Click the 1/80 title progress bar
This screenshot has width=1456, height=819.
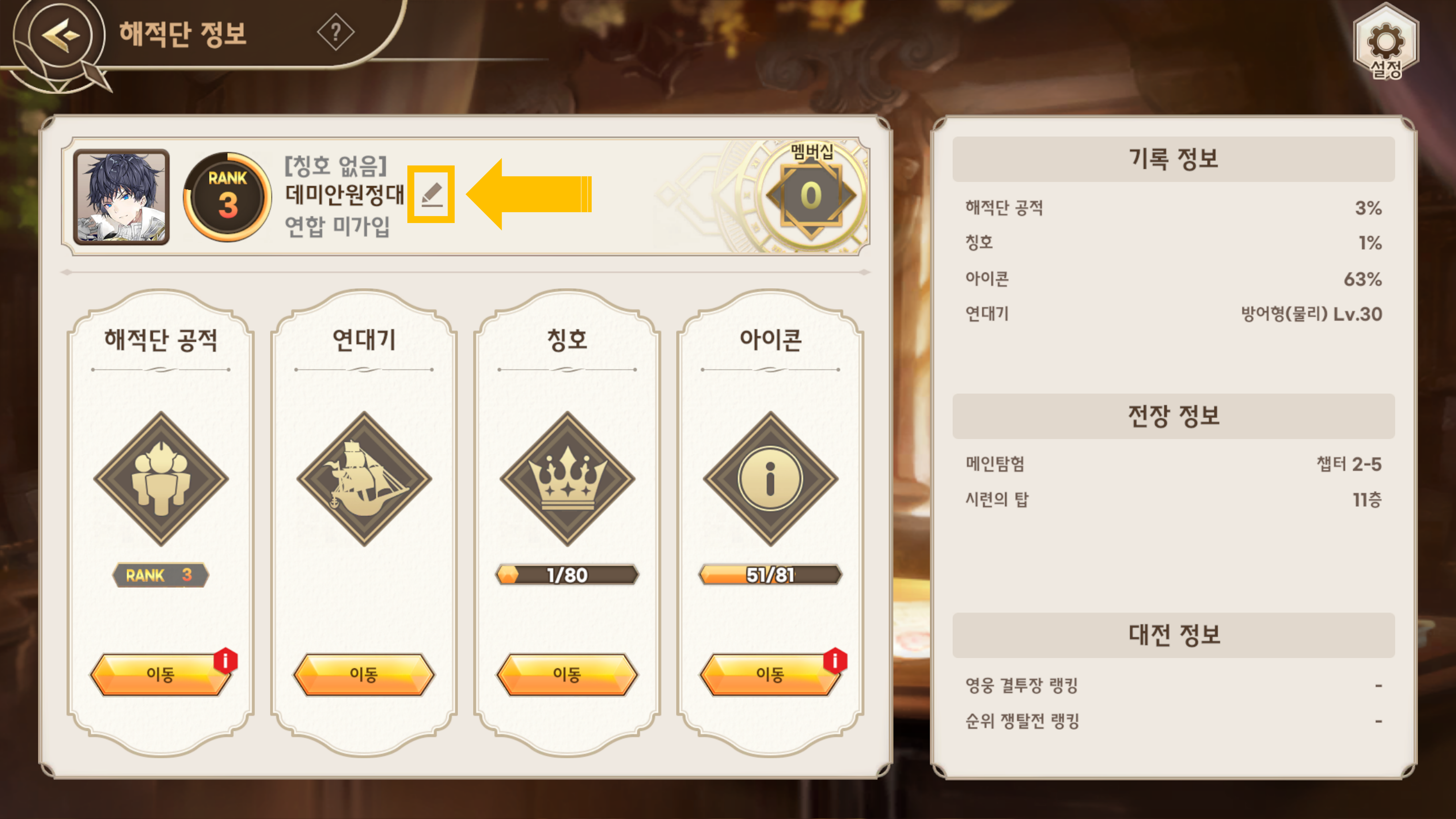[568, 575]
